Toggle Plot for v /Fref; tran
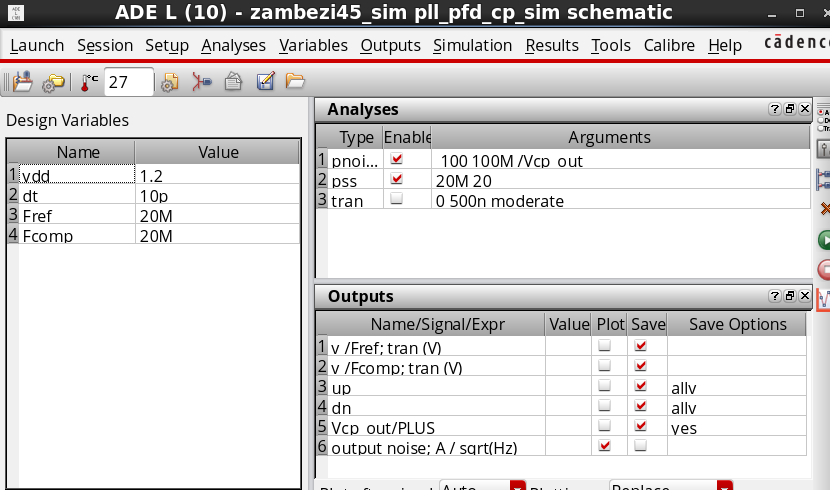The height and width of the screenshot is (490, 830). coord(604,346)
